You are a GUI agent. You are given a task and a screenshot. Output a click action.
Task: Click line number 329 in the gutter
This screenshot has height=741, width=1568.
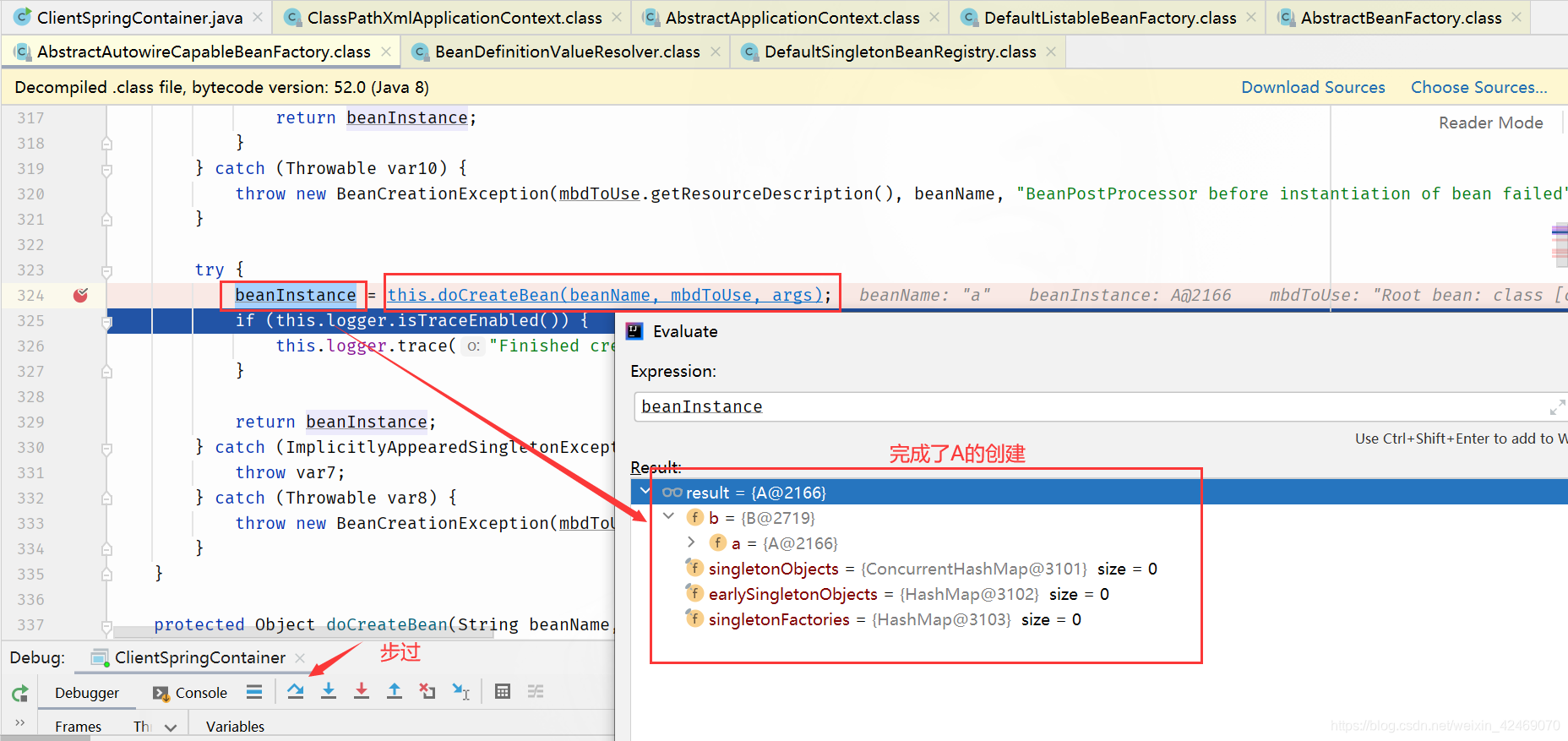point(30,422)
